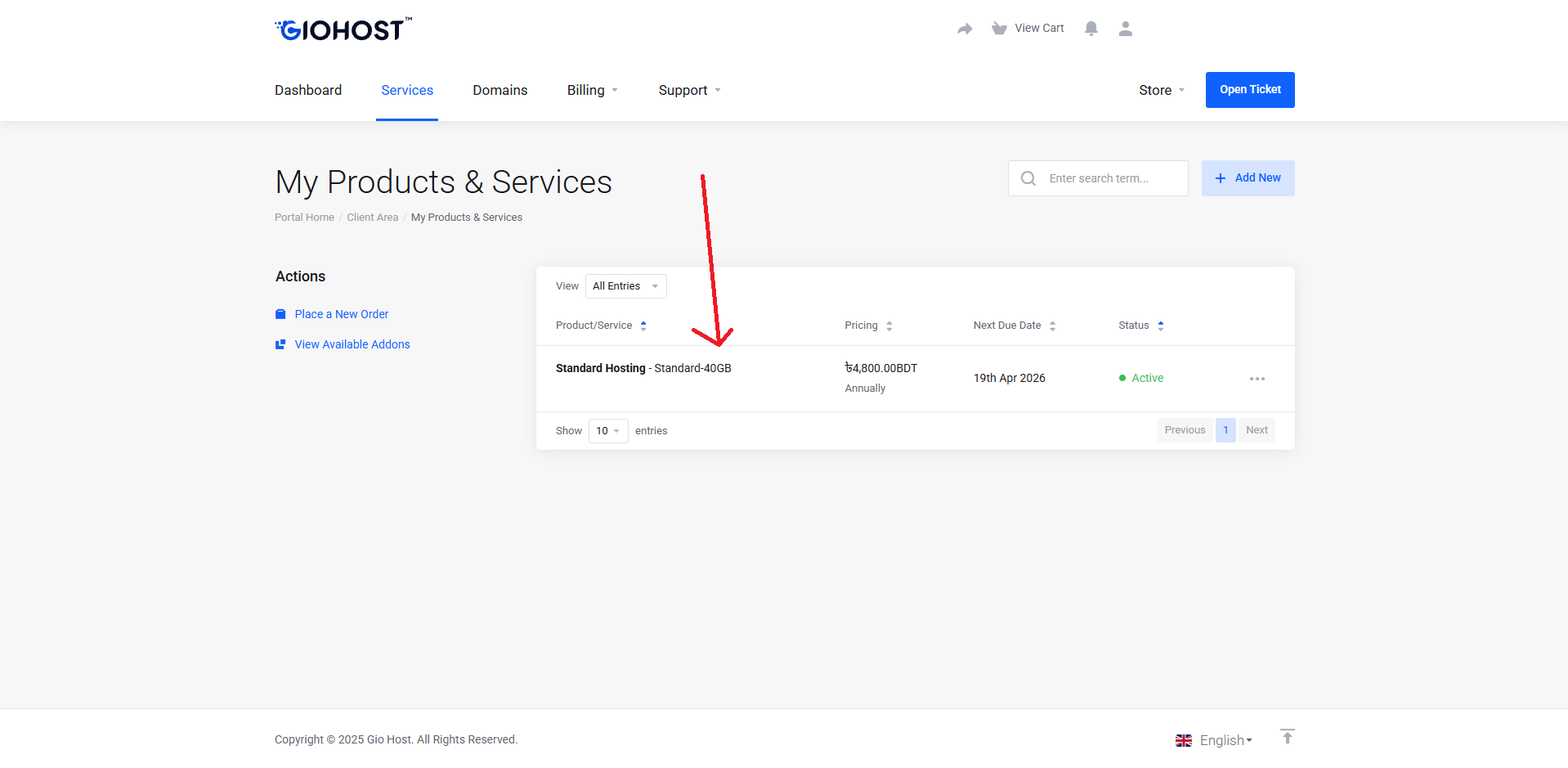Select the Services tab

pos(407,90)
